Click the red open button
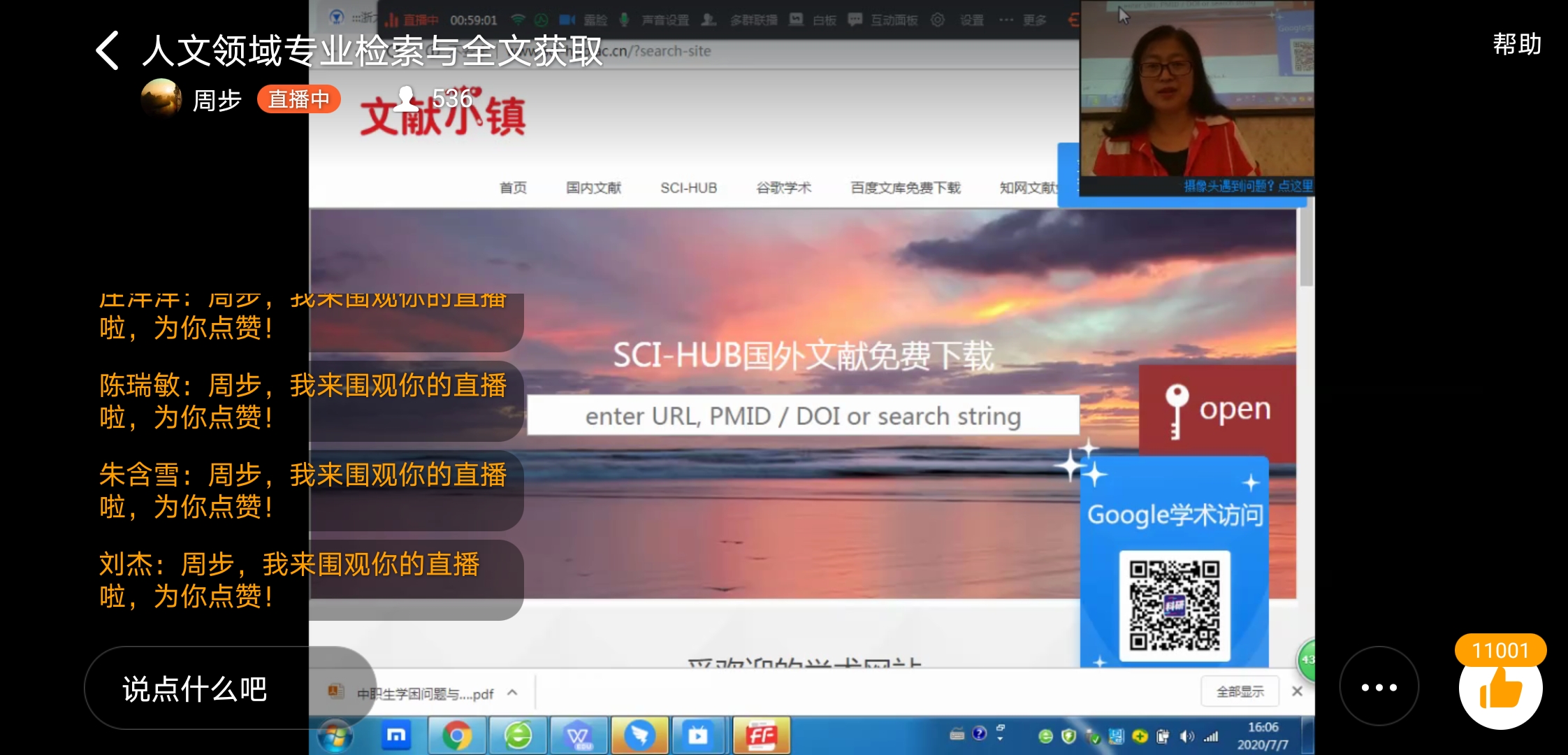The width and height of the screenshot is (1568, 755). pyautogui.click(x=1217, y=410)
